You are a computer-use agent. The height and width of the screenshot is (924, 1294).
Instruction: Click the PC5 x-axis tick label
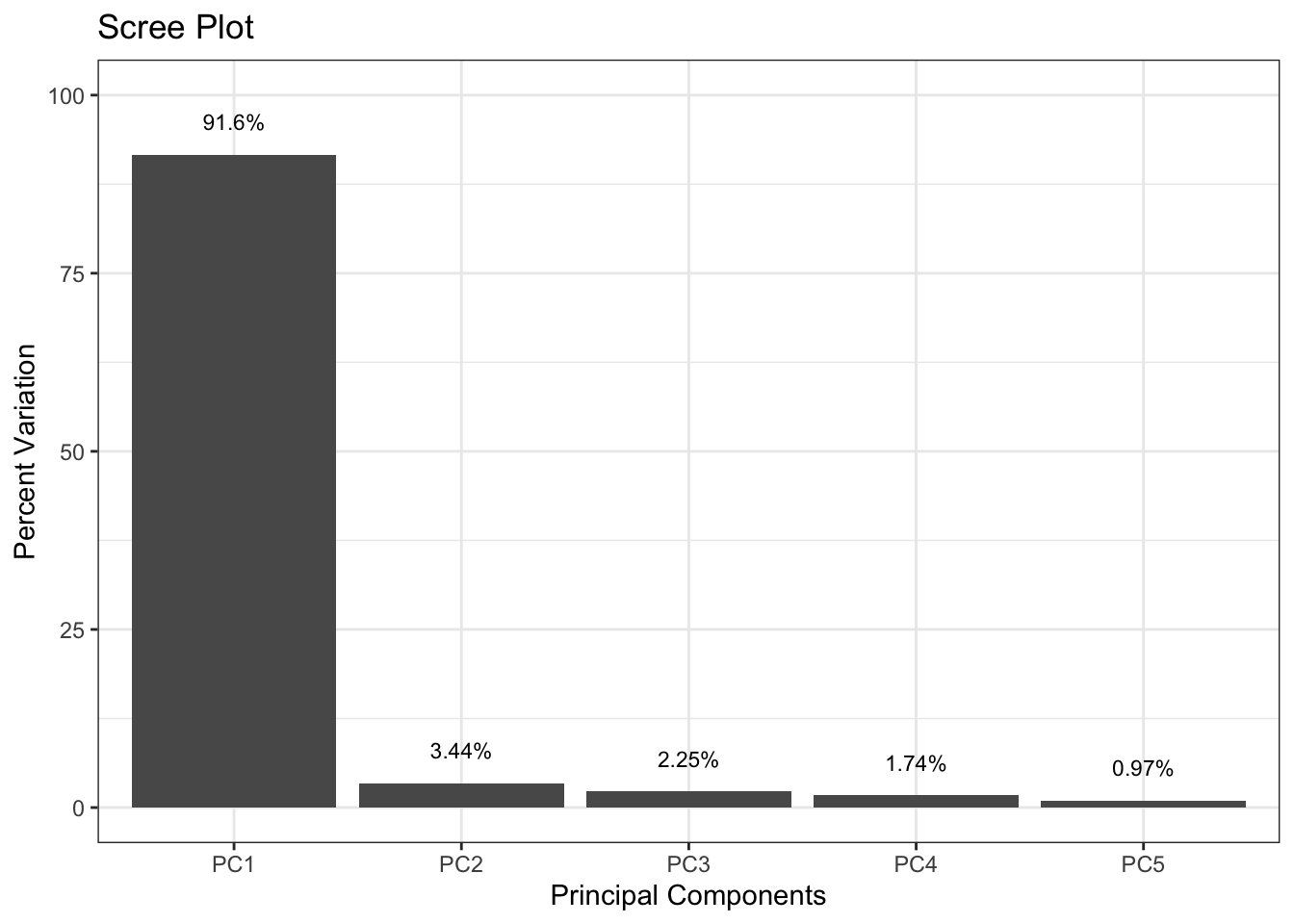click(x=1143, y=864)
